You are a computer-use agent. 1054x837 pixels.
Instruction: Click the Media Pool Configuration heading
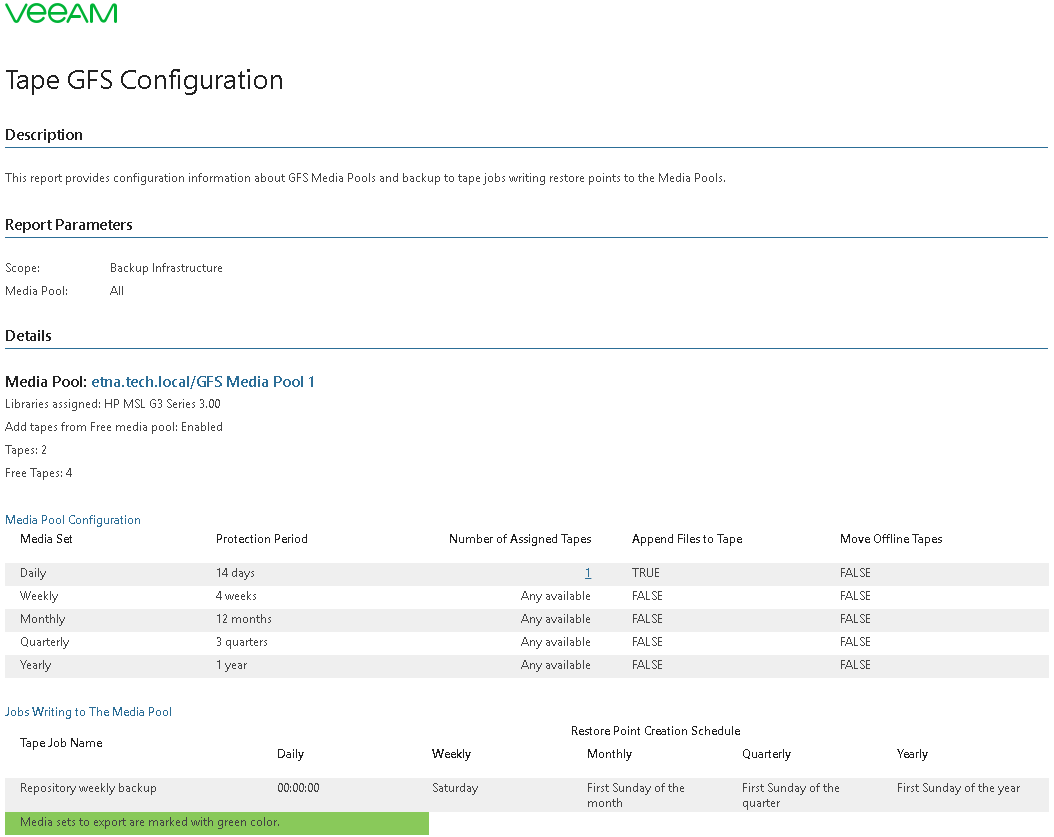point(73,520)
